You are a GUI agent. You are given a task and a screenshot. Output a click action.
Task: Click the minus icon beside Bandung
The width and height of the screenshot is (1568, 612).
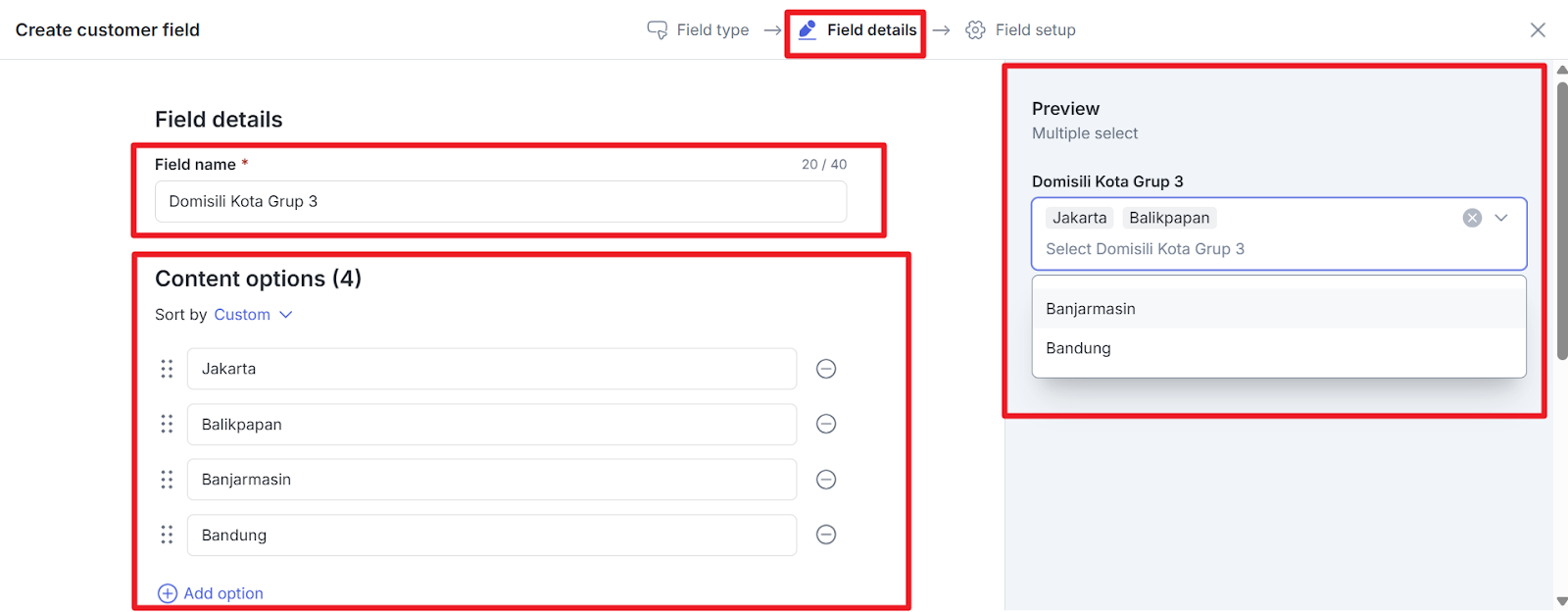(x=826, y=535)
